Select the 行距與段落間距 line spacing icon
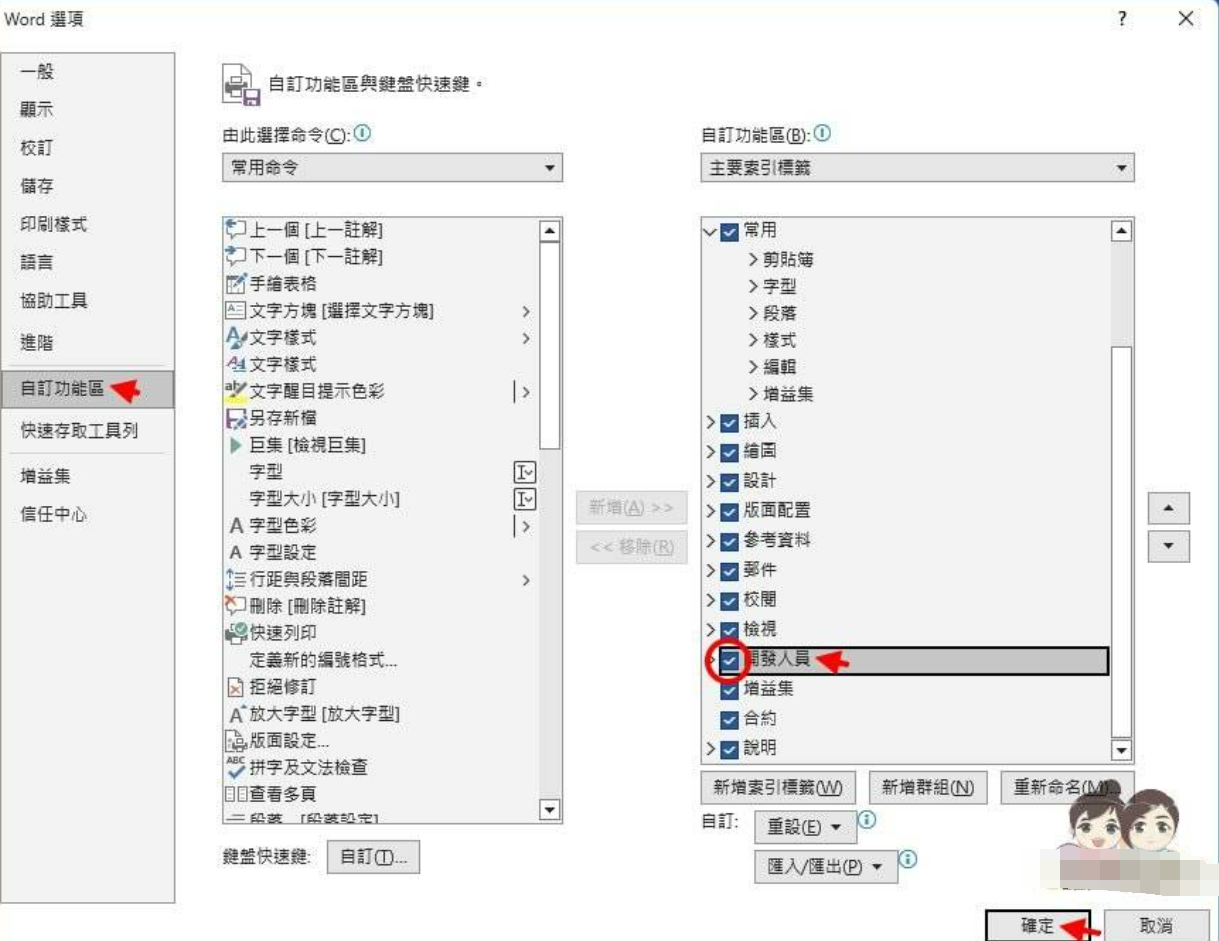The width and height of the screenshot is (1219, 941). (236, 579)
